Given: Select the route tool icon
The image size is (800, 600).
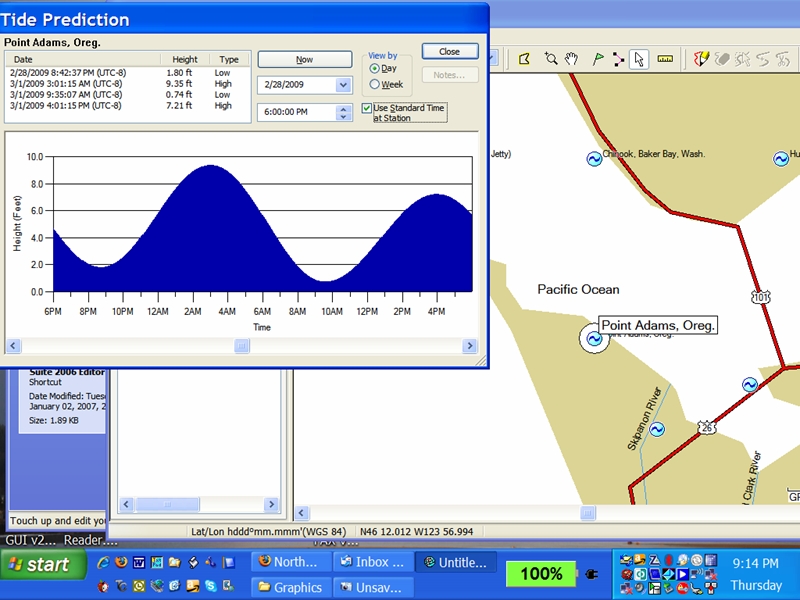Looking at the screenshot, I should (x=618, y=60).
